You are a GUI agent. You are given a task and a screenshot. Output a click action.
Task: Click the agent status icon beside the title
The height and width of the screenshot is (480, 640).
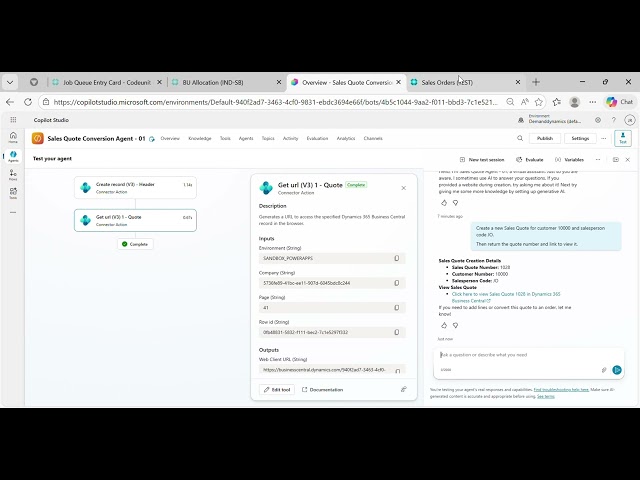coord(152,139)
